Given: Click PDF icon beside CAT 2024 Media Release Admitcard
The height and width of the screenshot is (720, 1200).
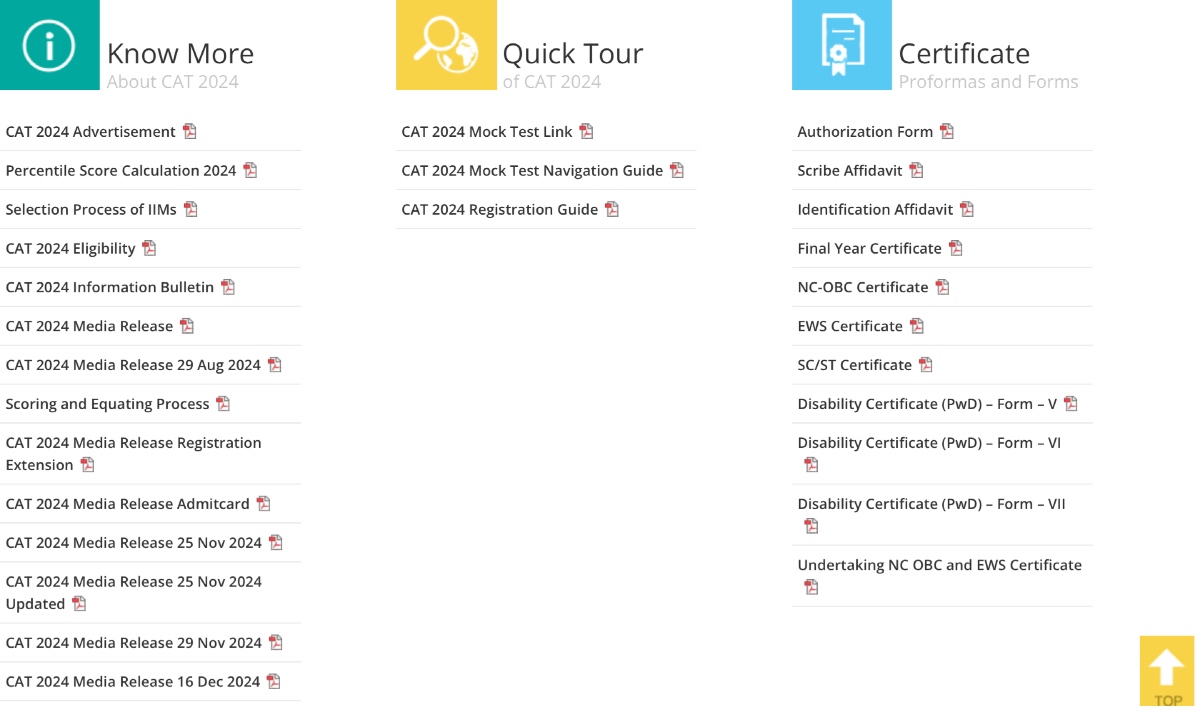Looking at the screenshot, I should tap(263, 504).
